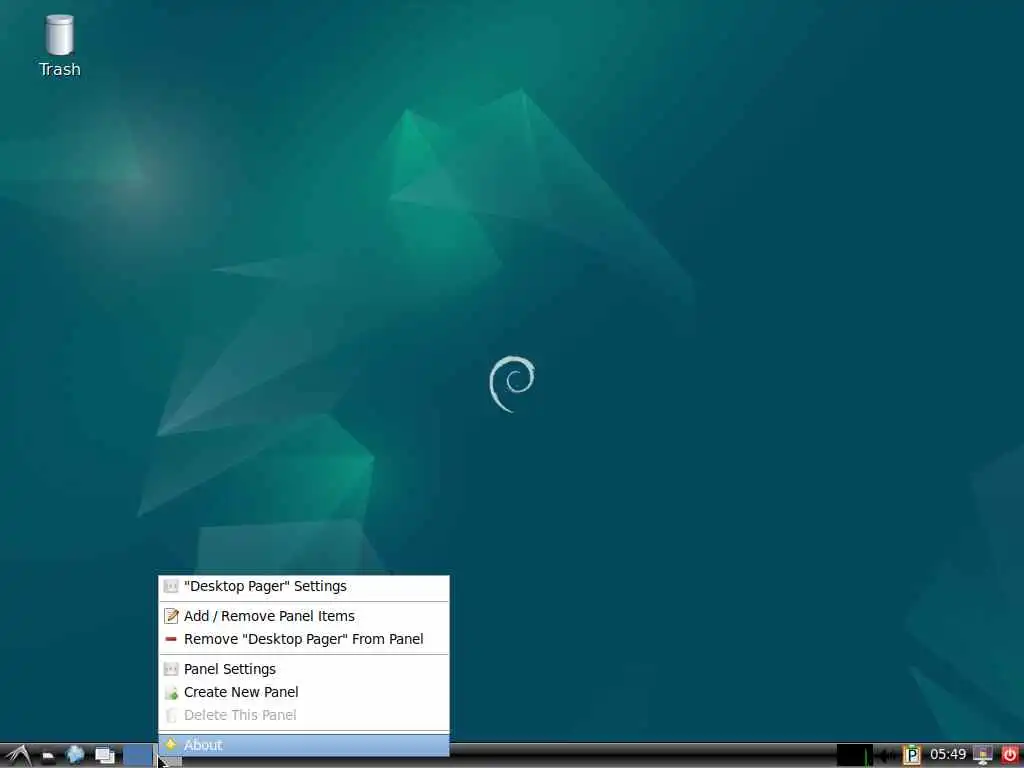The height and width of the screenshot is (768, 1024).
Task: Click the 05:49 panel clock
Action: point(948,755)
